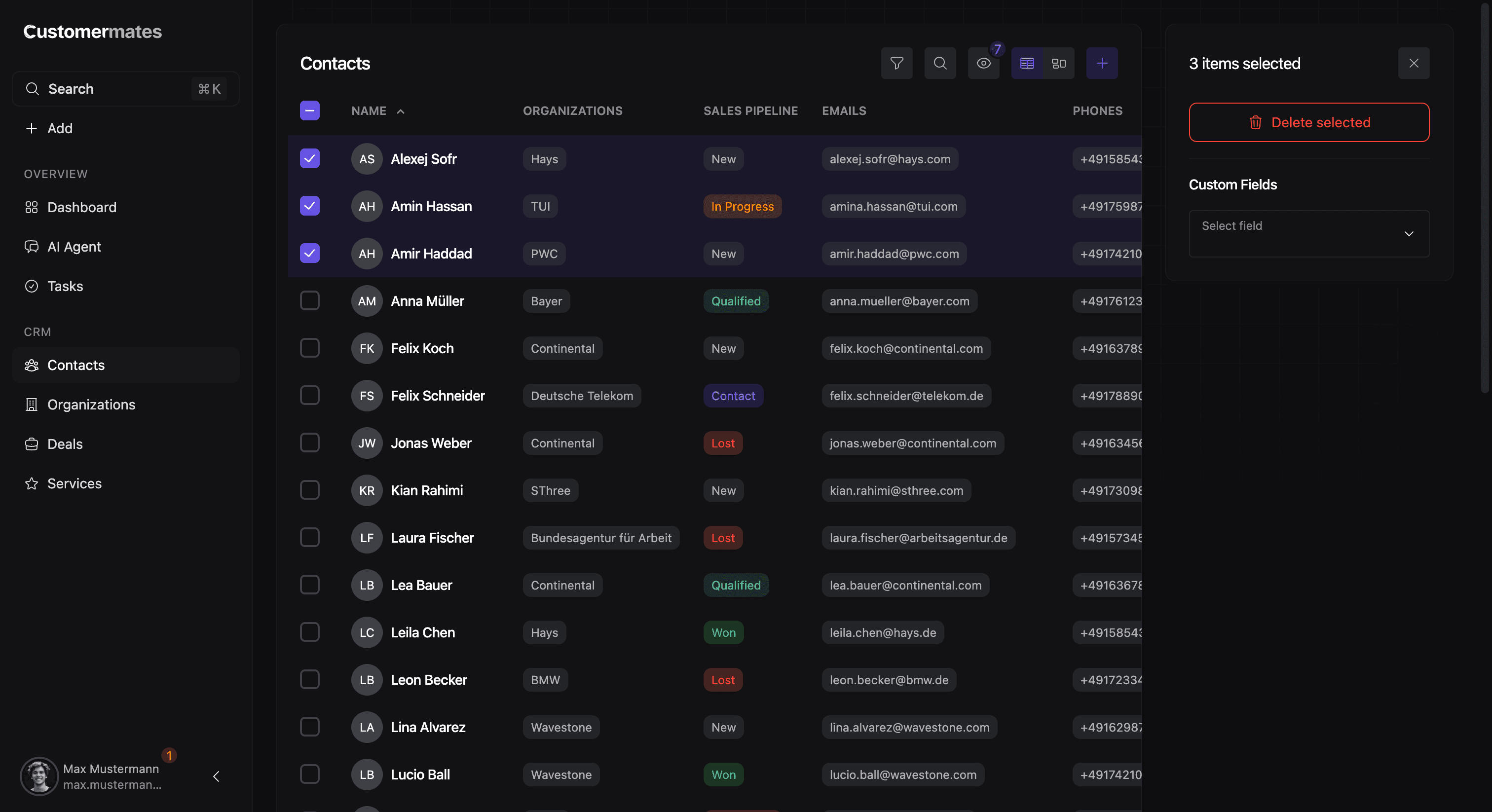Check Anna Müller's row checkbox

(x=310, y=300)
